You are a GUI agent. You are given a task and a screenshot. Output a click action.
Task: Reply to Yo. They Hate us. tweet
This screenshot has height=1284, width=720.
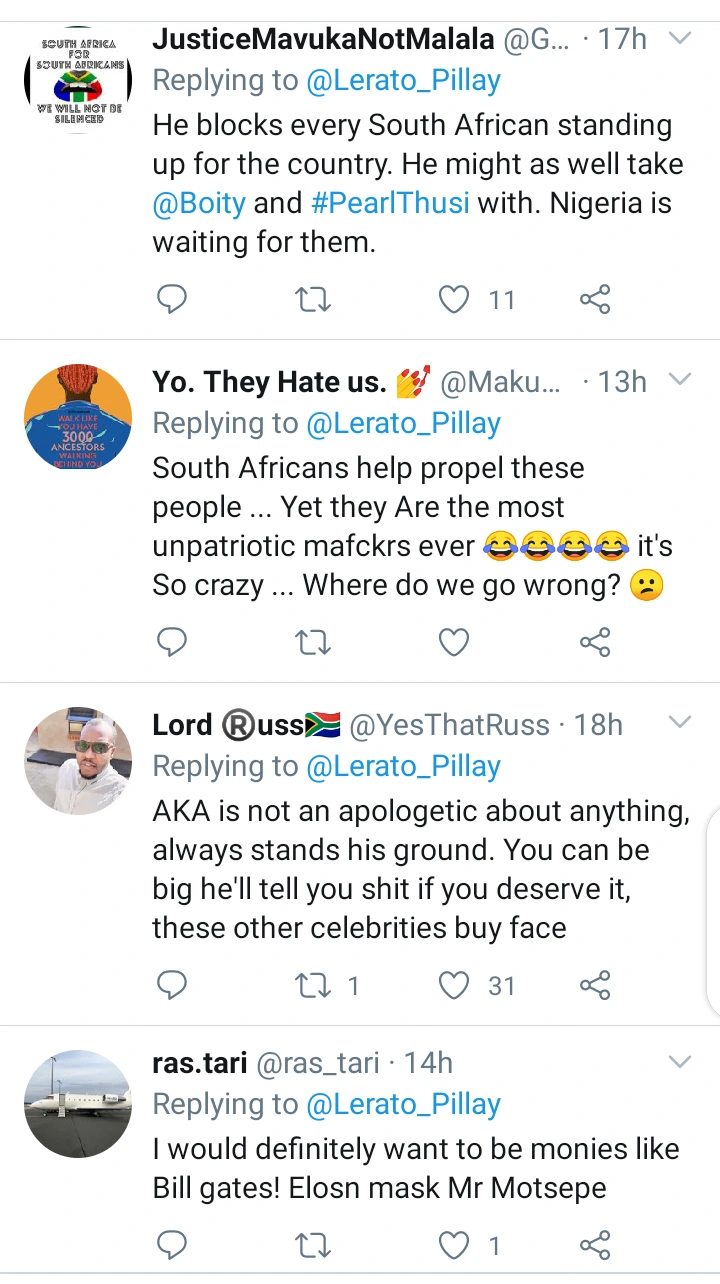(173, 642)
